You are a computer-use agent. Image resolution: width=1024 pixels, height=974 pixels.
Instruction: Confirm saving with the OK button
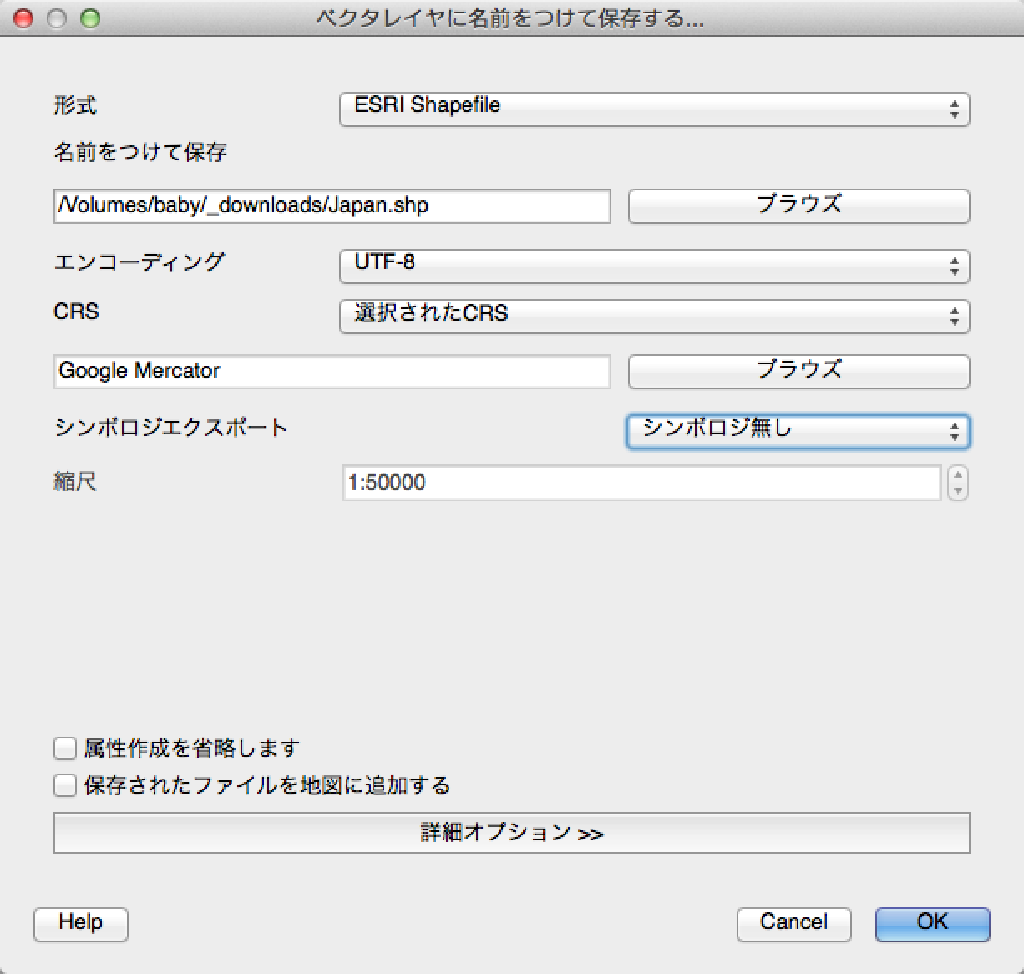(x=932, y=923)
